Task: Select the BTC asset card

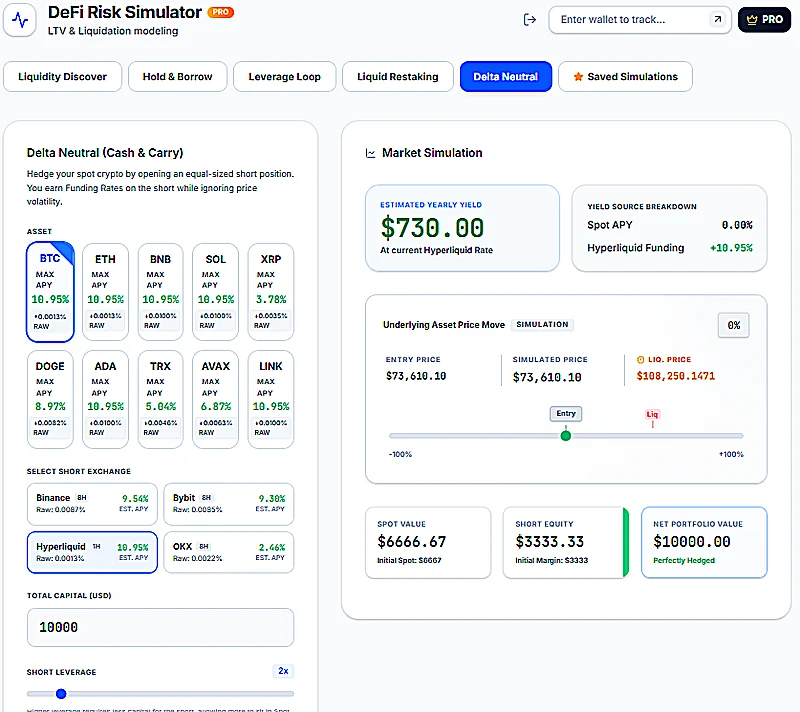Action: coord(50,292)
